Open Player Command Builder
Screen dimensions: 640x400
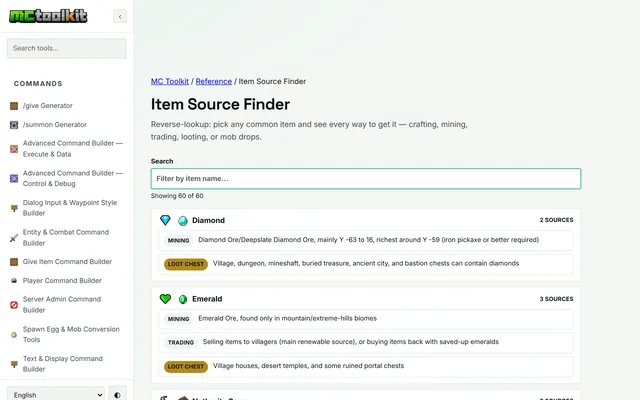tap(62, 280)
